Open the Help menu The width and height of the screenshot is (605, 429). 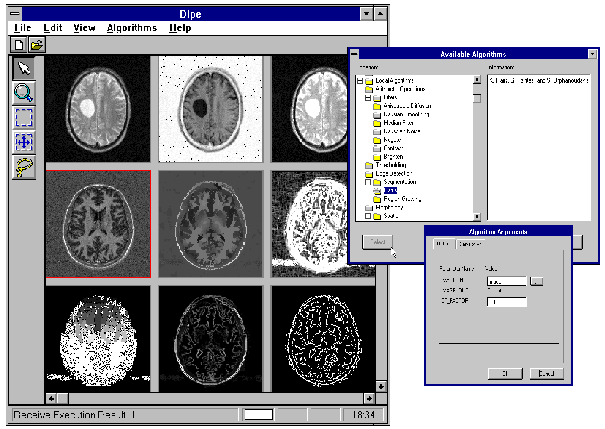[x=180, y=28]
